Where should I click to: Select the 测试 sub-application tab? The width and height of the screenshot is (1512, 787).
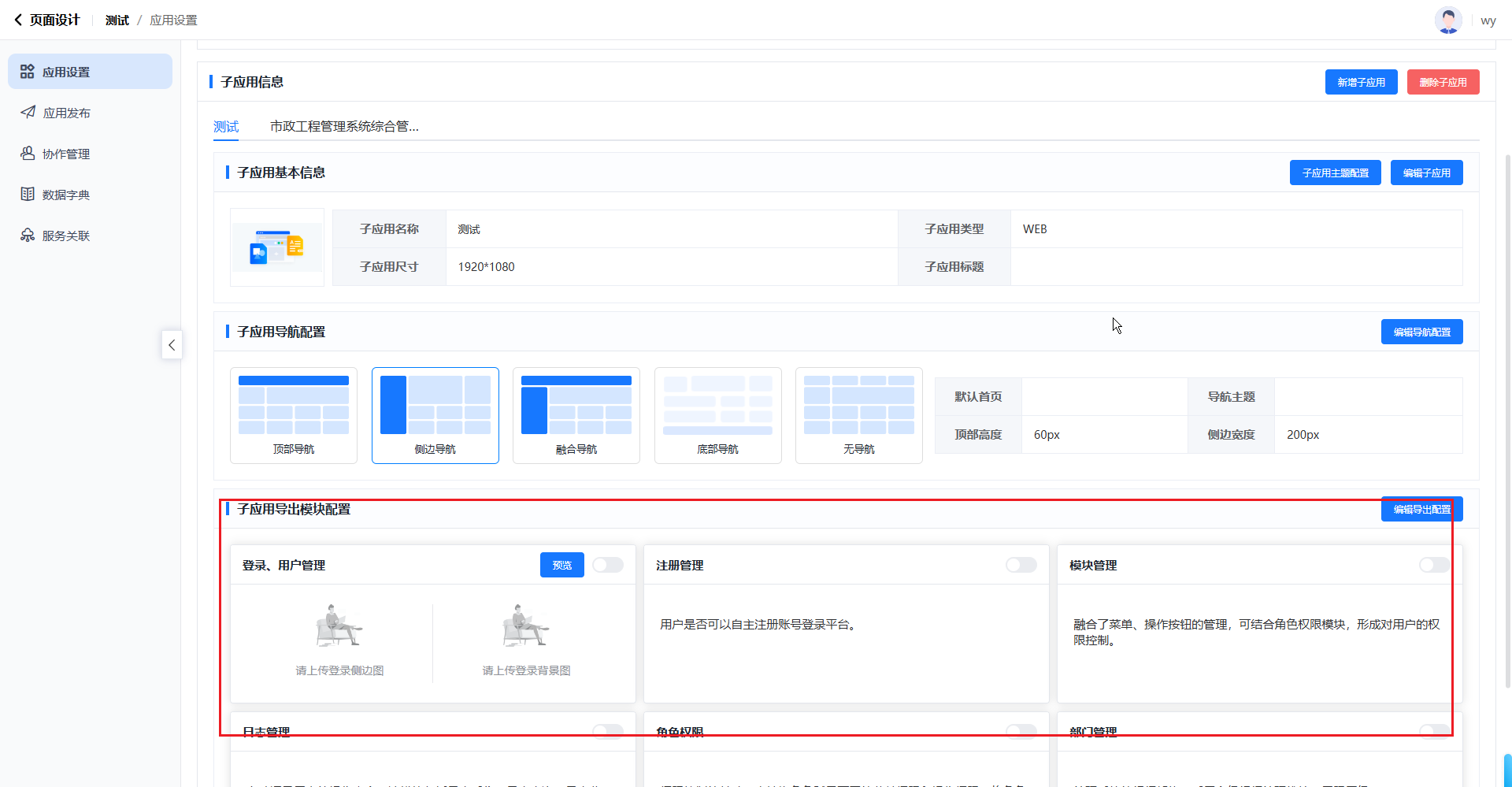click(226, 127)
